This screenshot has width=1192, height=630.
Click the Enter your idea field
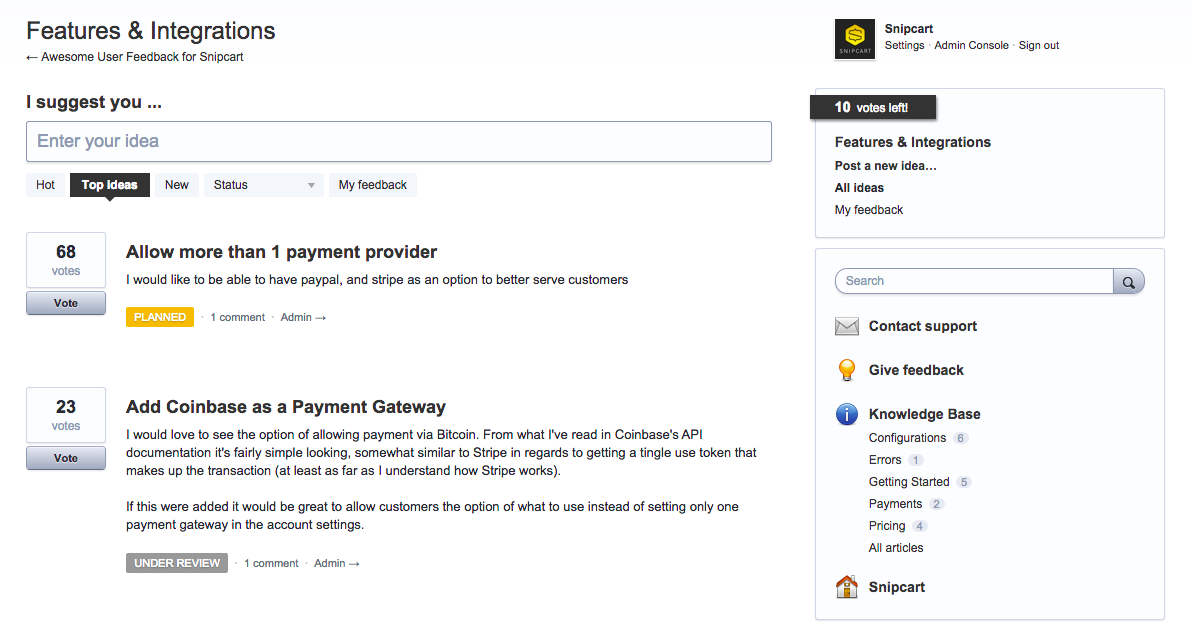pos(399,141)
